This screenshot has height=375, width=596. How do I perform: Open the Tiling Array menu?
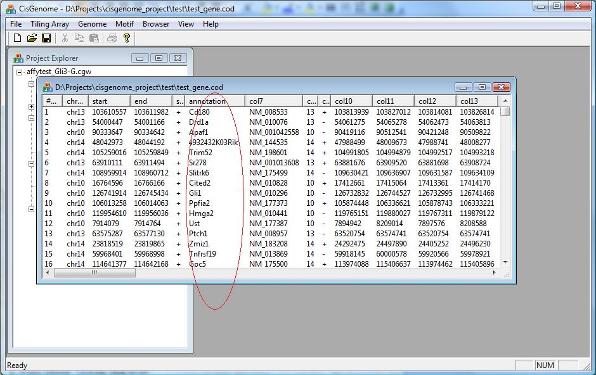pyautogui.click(x=49, y=24)
